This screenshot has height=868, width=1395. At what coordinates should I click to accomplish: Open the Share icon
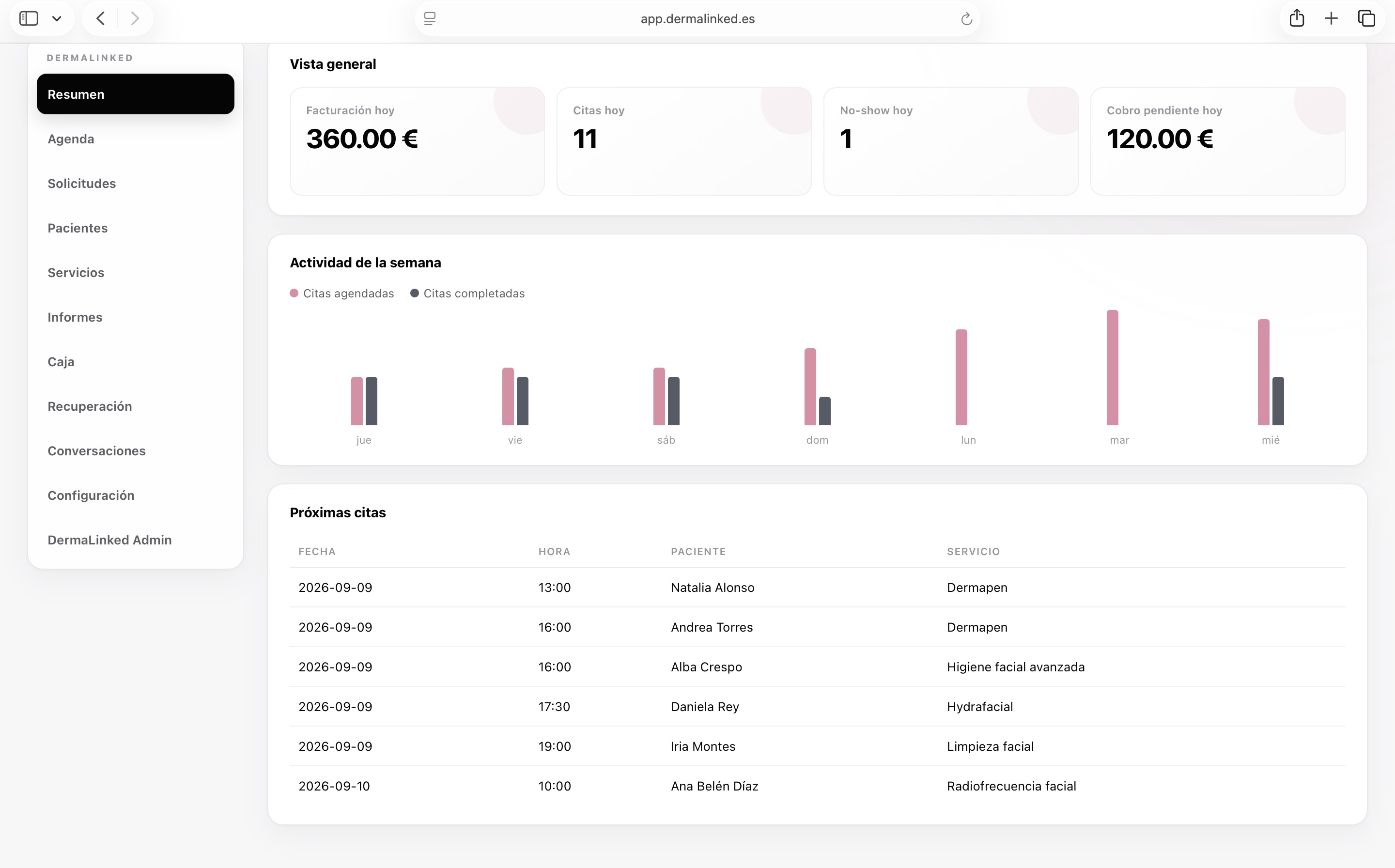click(x=1297, y=18)
